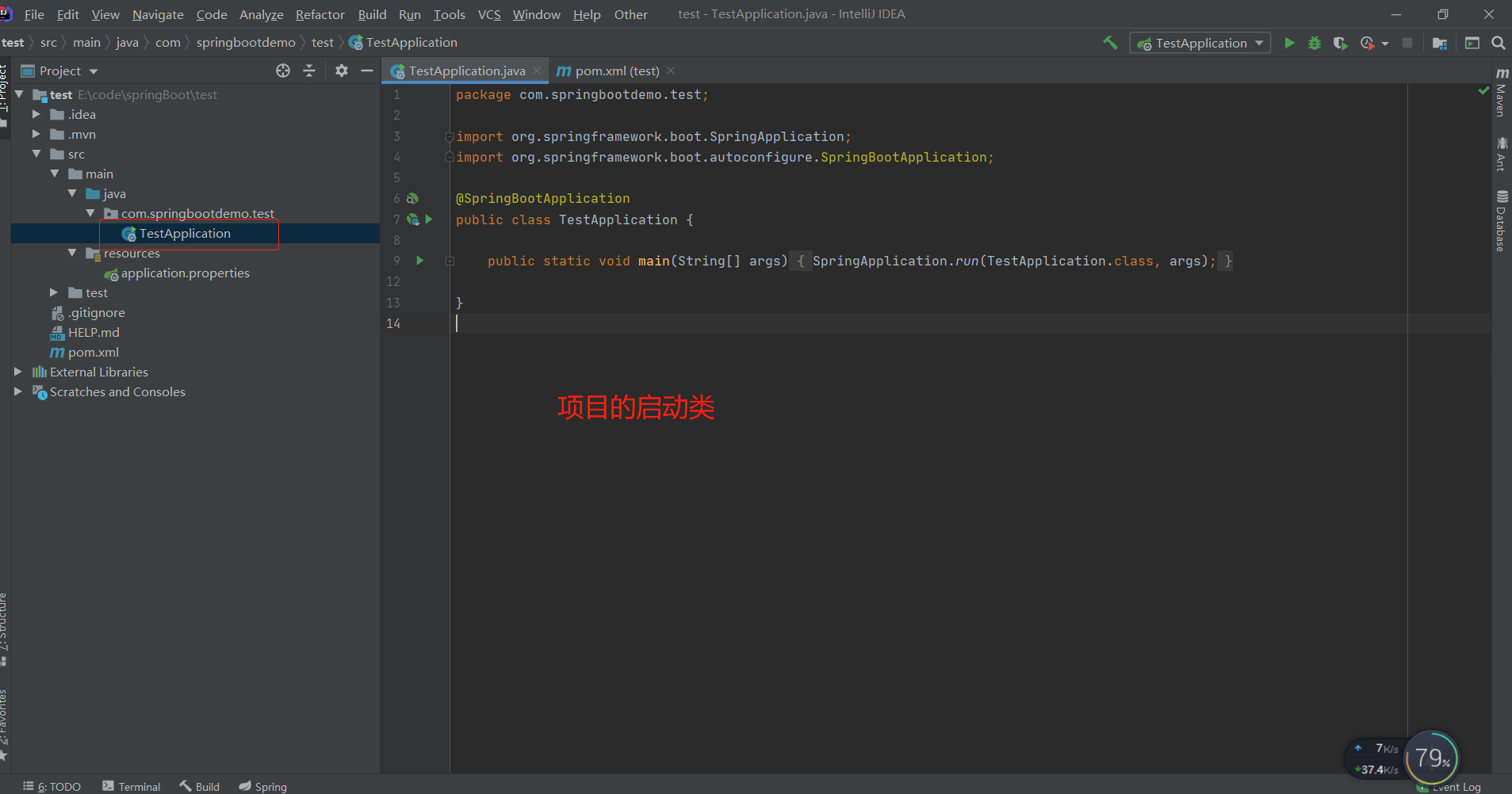Open the run configuration dropdown TestApplication

click(x=1200, y=43)
